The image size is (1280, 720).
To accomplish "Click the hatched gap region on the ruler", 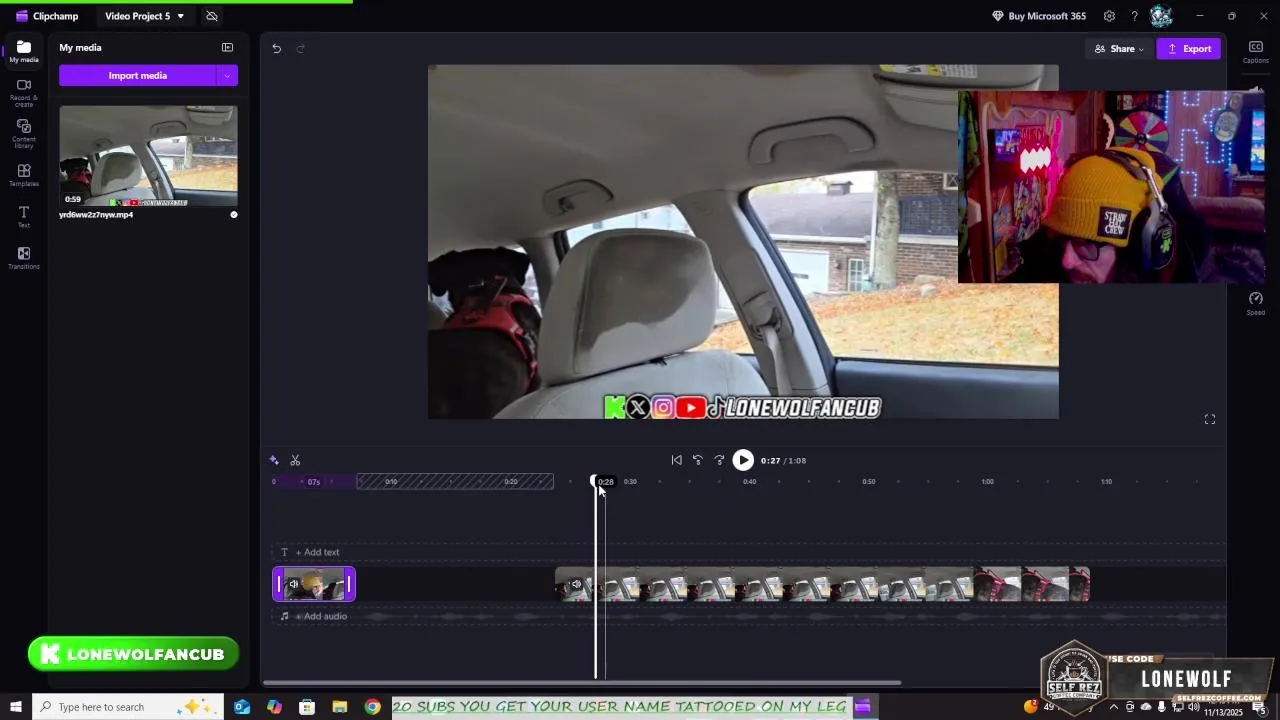I will tap(455, 482).
